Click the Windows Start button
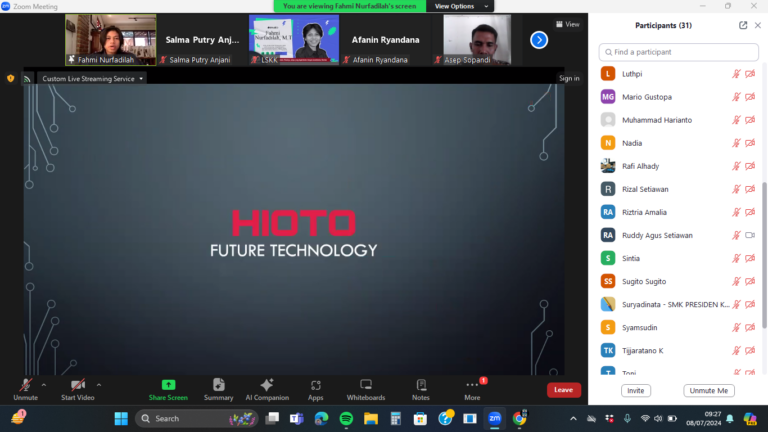This screenshot has height=432, width=768. click(x=121, y=418)
